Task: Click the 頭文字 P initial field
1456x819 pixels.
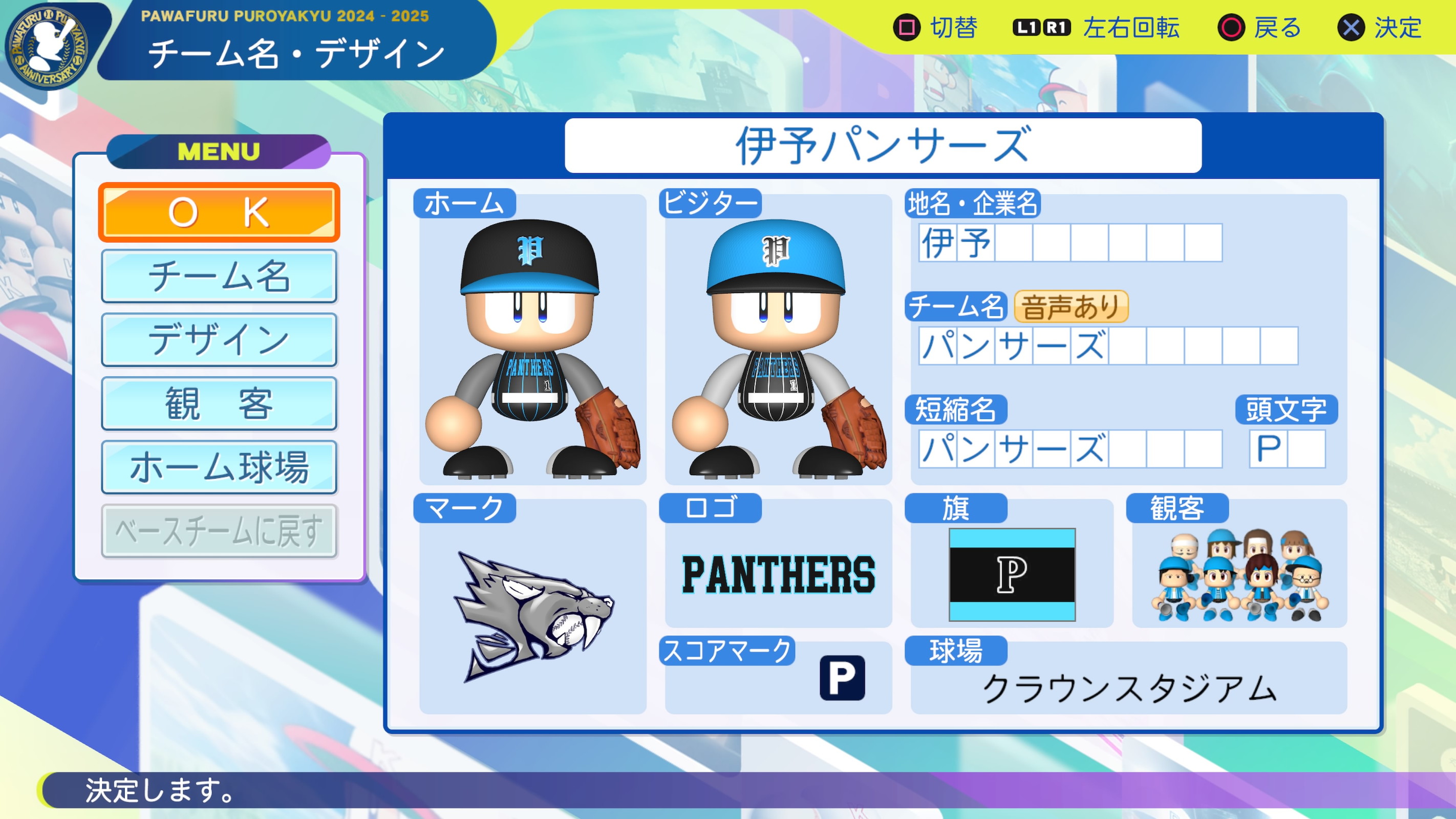Action: 1287,449
